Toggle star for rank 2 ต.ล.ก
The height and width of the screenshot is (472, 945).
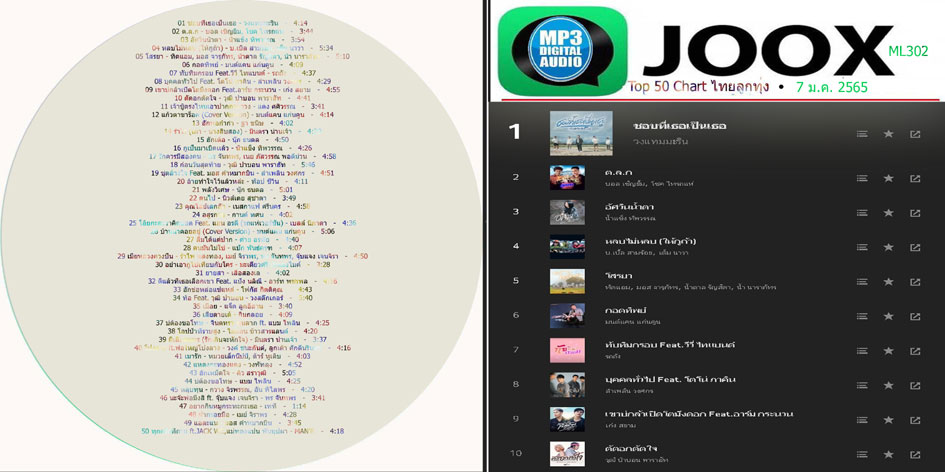(x=888, y=178)
